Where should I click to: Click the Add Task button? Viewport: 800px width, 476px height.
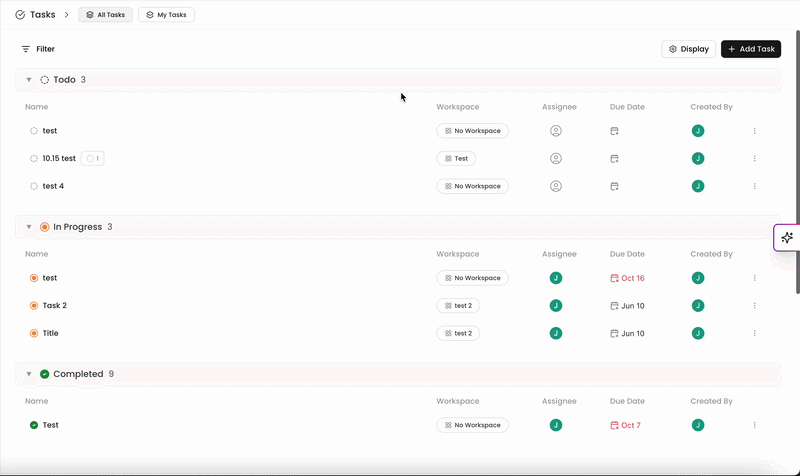pos(751,49)
